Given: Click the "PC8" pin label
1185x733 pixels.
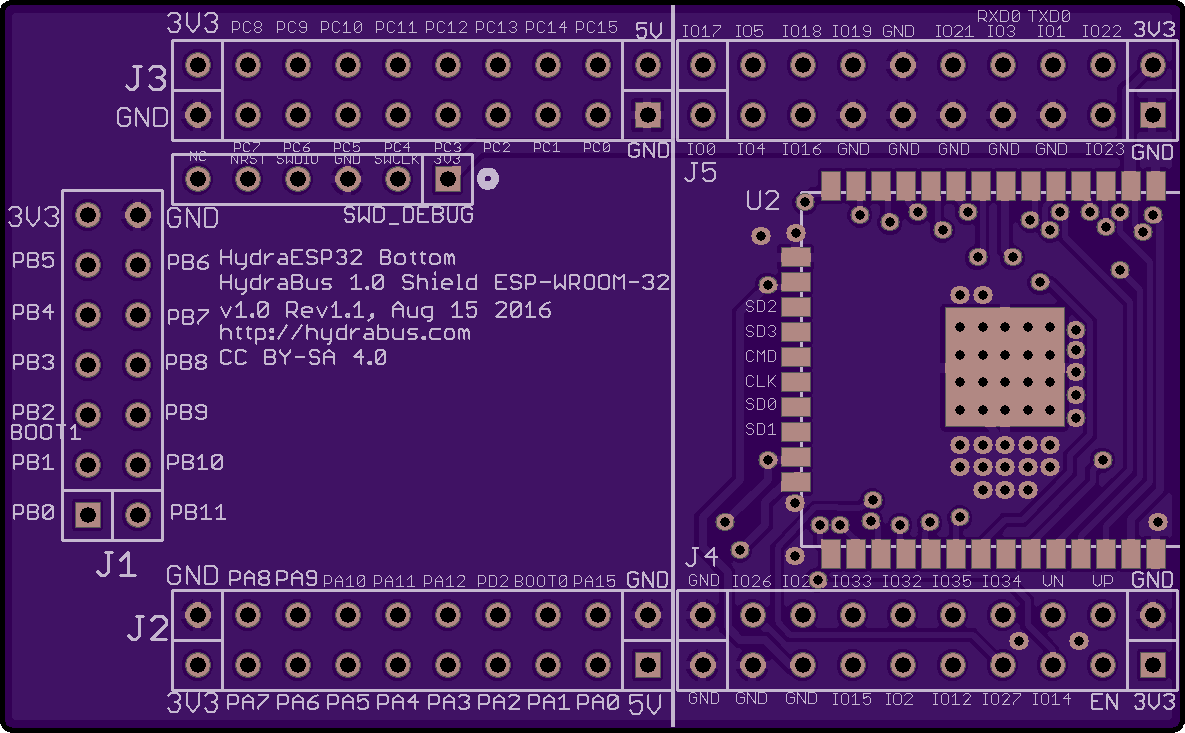Looking at the screenshot, I should point(246,27).
